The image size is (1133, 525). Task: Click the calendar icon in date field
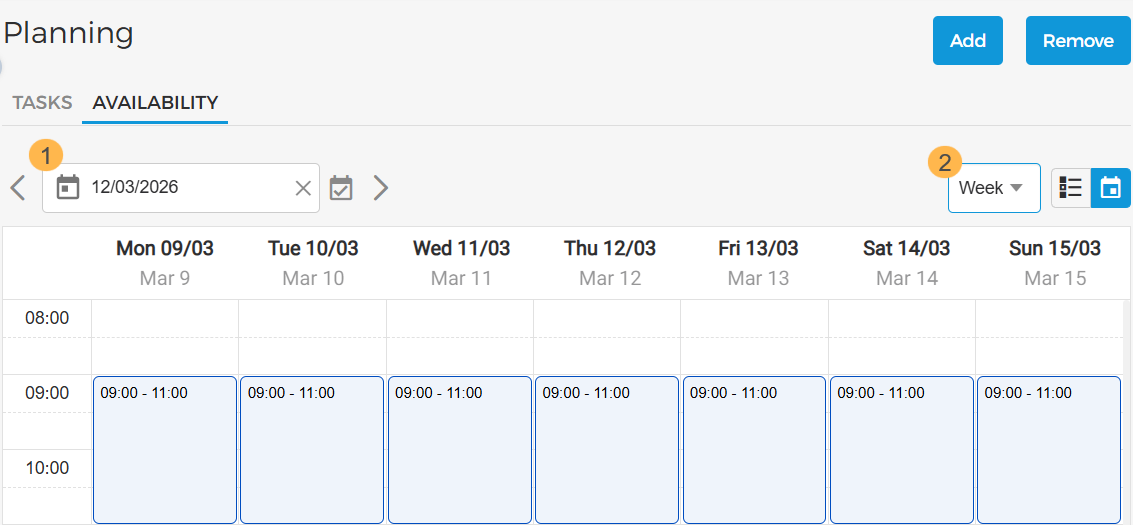[68, 188]
